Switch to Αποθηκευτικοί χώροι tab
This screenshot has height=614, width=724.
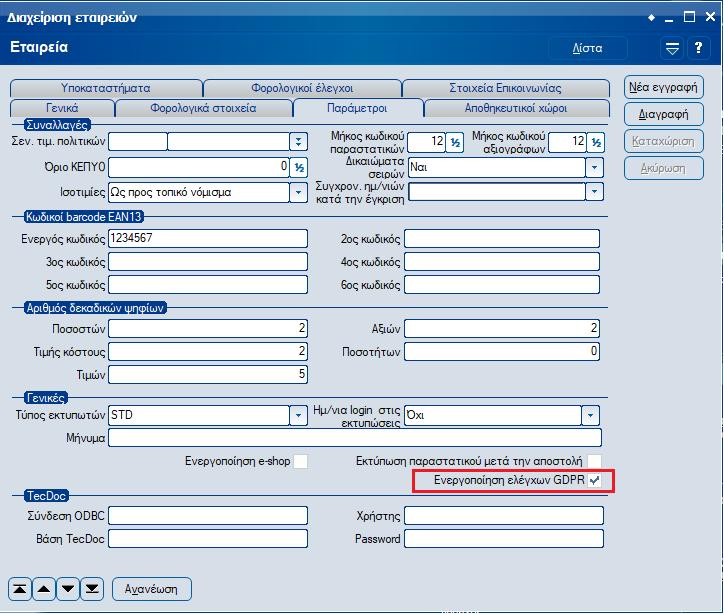[516, 108]
